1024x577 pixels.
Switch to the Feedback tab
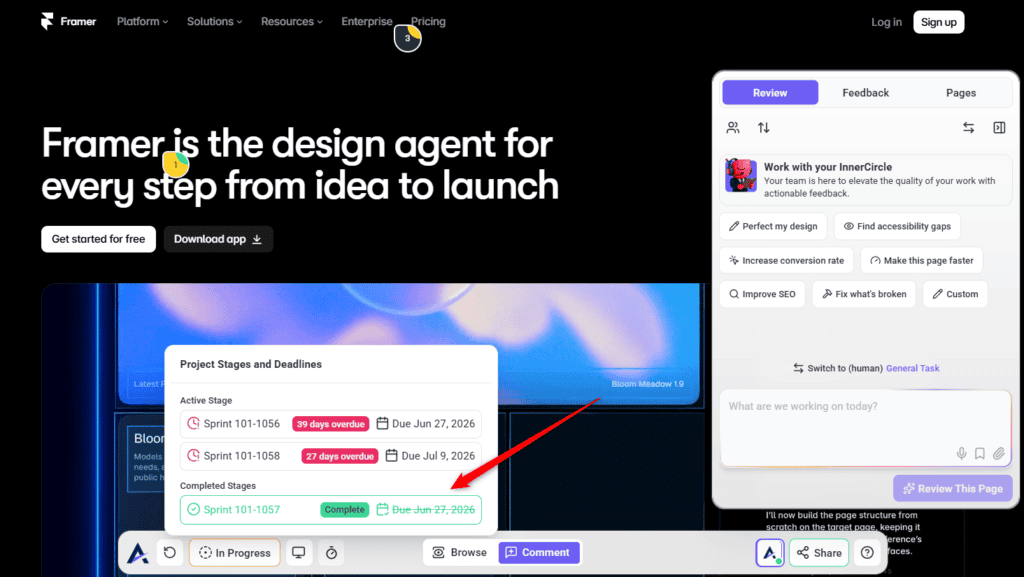pyautogui.click(x=865, y=93)
